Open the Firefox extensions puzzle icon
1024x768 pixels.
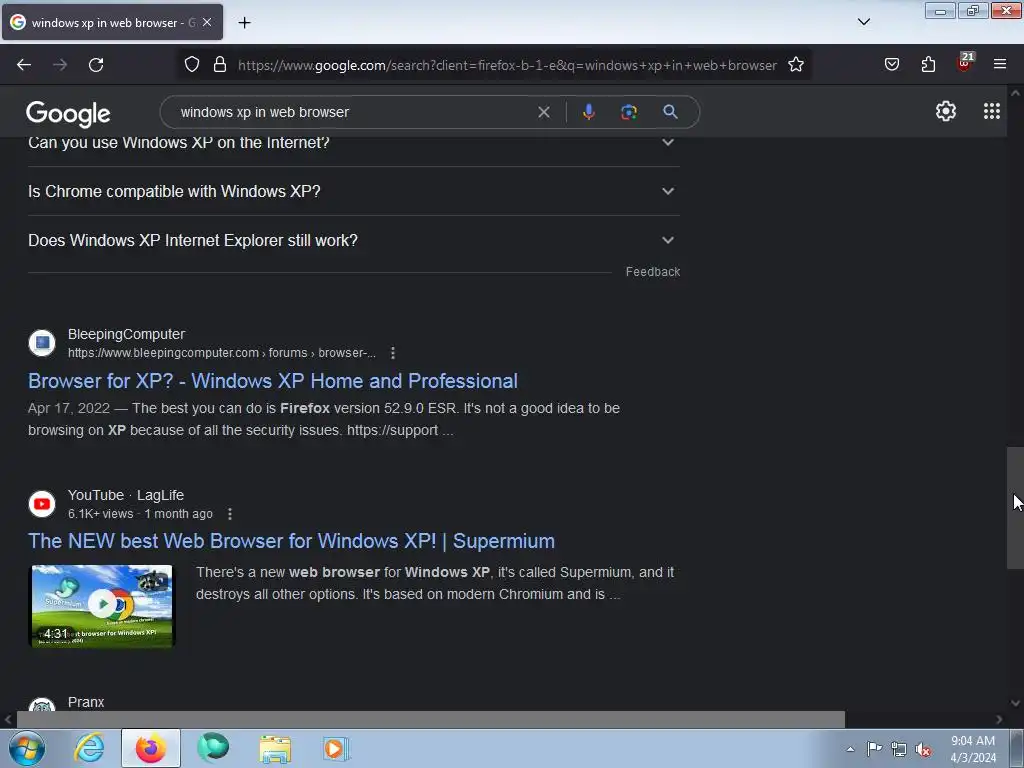(928, 64)
